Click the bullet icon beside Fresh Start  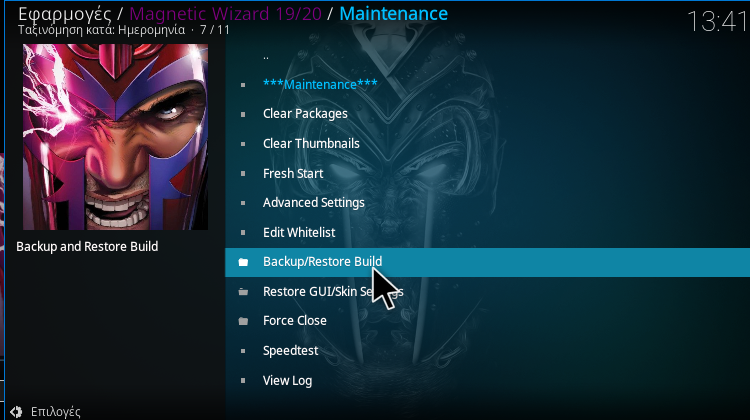coord(243,174)
